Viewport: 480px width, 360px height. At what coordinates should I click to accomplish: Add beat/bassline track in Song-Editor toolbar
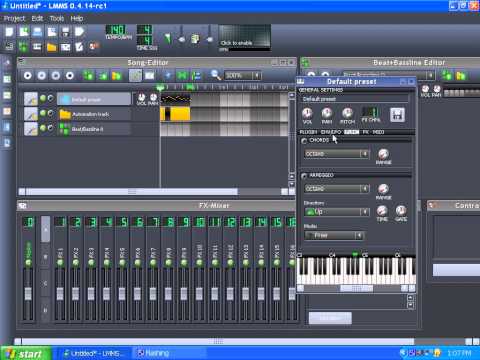(x=88, y=76)
